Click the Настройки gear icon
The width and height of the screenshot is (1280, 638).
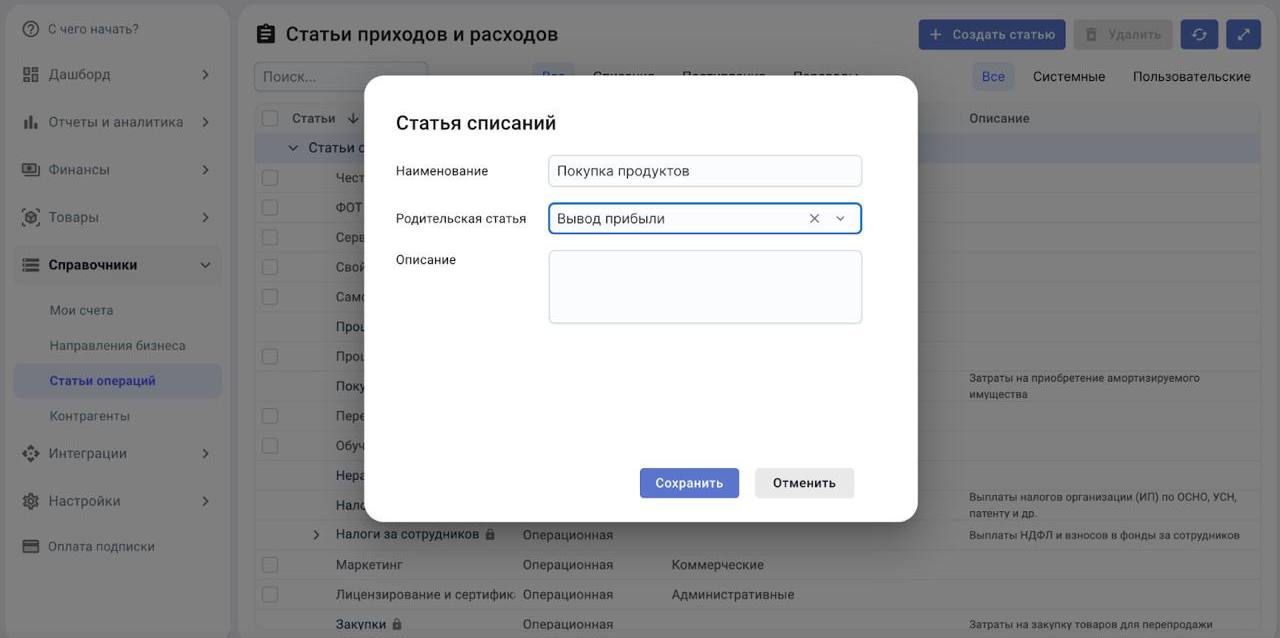point(30,501)
